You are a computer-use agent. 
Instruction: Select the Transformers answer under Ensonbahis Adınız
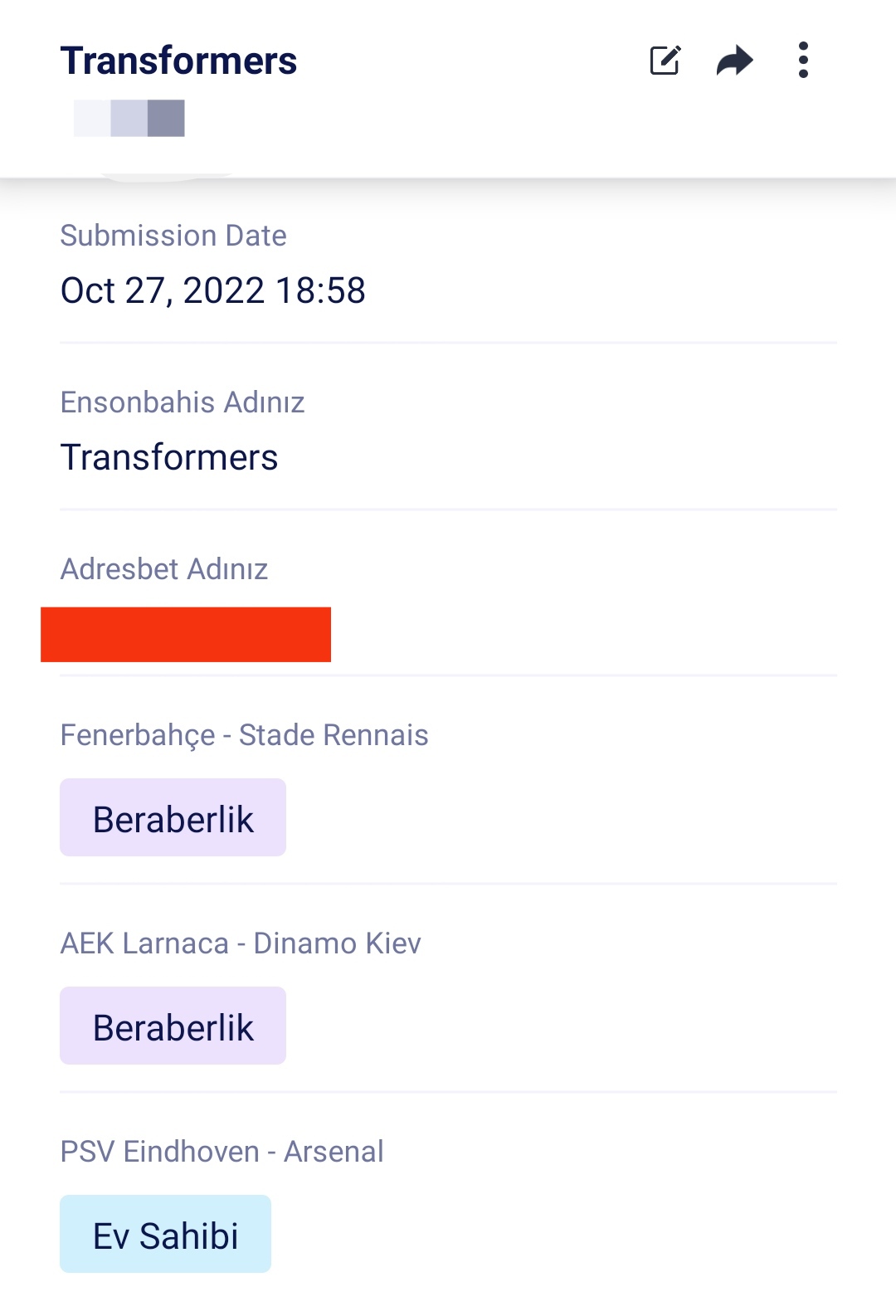[169, 457]
